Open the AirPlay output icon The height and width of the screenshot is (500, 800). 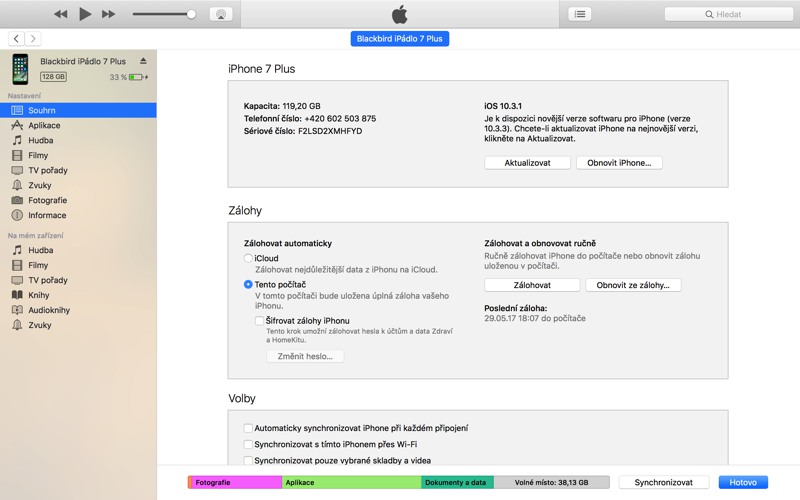[221, 14]
